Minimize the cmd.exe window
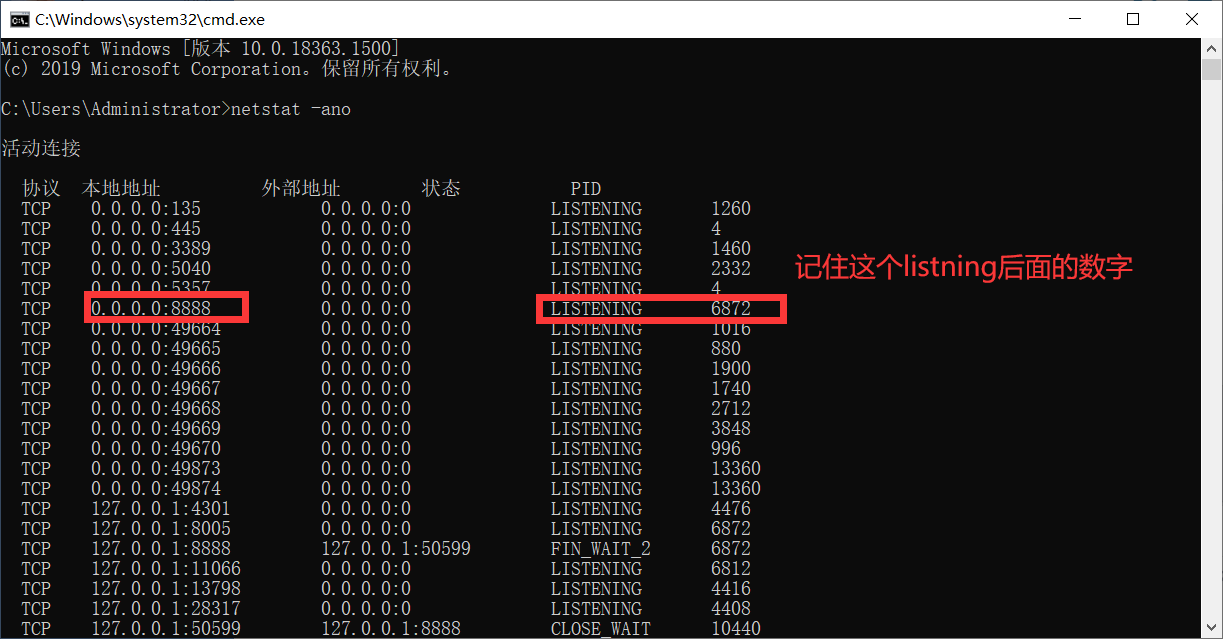Image resolution: width=1223 pixels, height=639 pixels. [1074, 18]
